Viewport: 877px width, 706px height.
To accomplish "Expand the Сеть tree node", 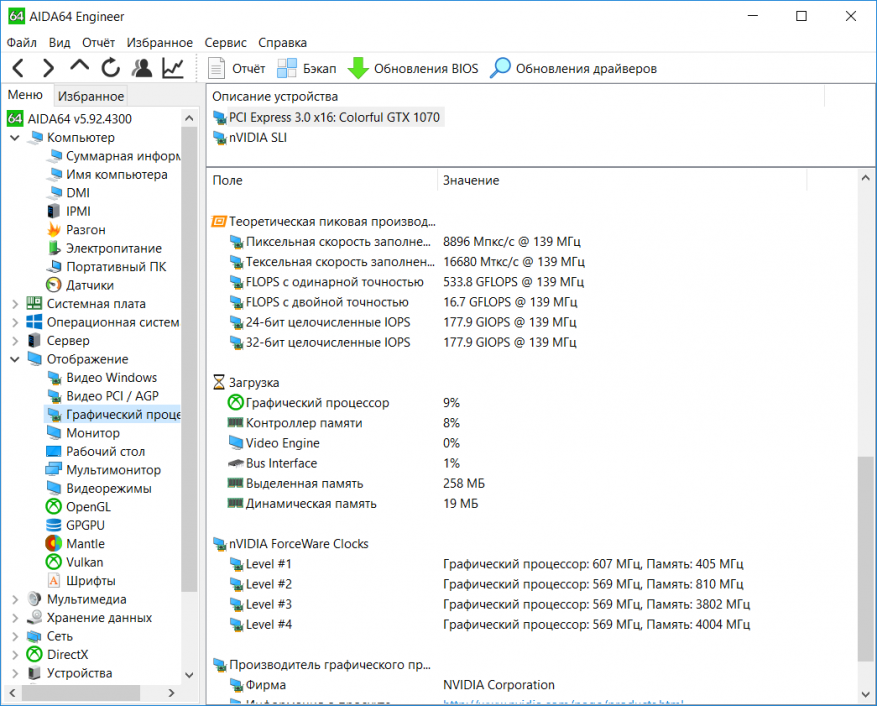I will (15, 636).
